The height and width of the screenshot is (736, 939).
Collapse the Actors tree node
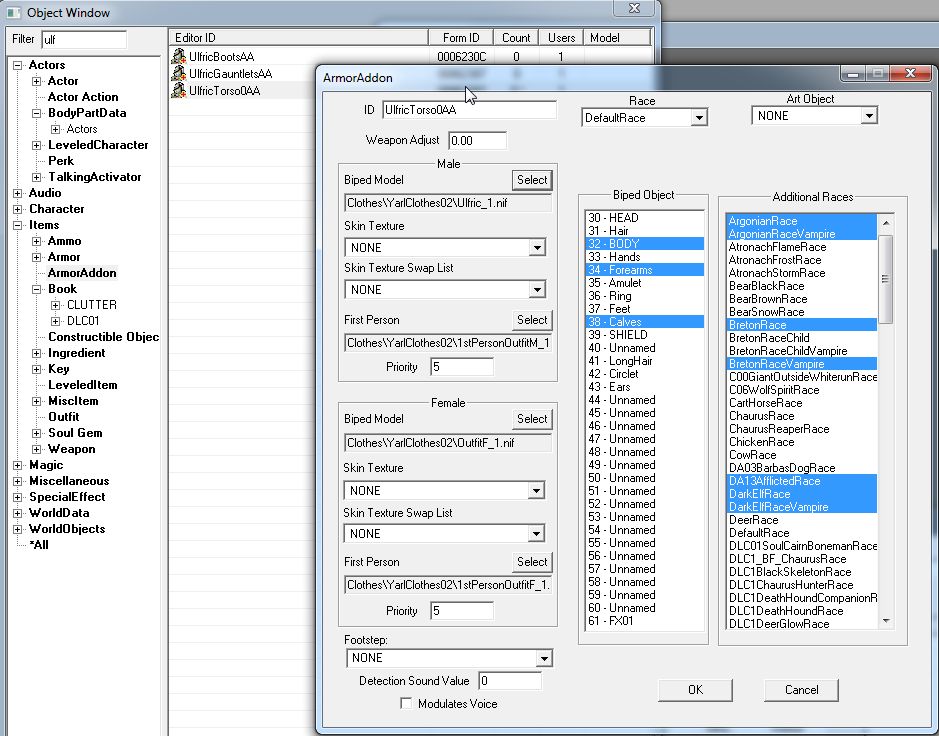click(18, 65)
